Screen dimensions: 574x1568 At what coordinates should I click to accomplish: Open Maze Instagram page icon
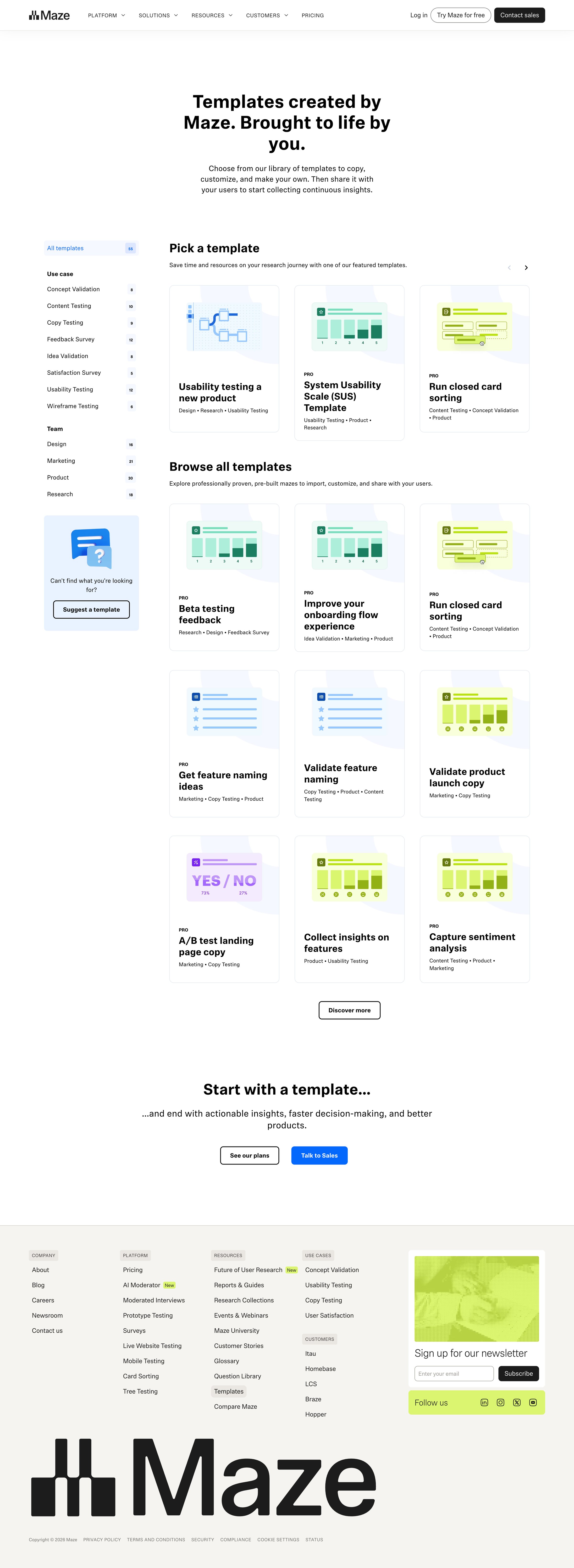click(x=500, y=1402)
